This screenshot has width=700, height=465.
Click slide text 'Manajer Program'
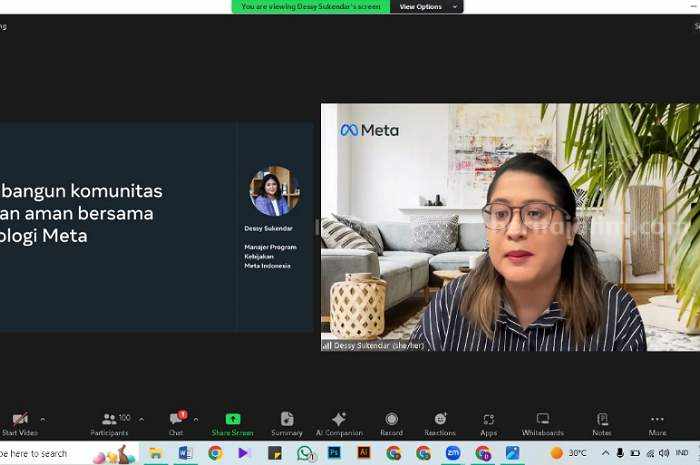coord(270,247)
